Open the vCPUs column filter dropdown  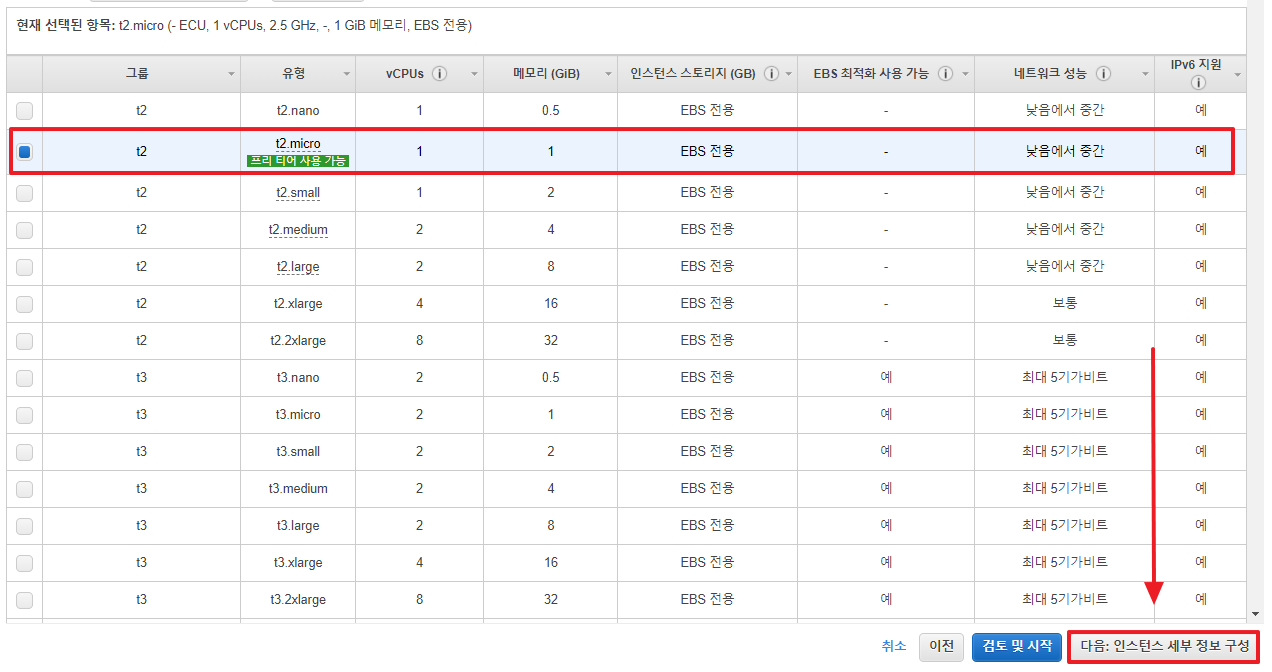coord(474,75)
